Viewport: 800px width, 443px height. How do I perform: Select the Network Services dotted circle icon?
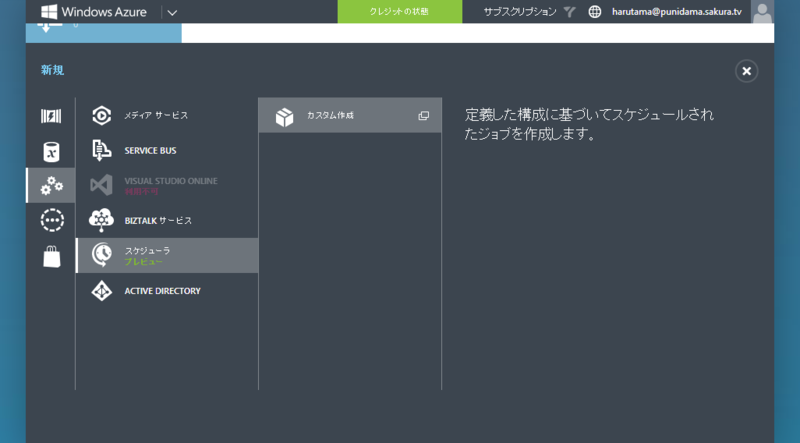(52, 220)
